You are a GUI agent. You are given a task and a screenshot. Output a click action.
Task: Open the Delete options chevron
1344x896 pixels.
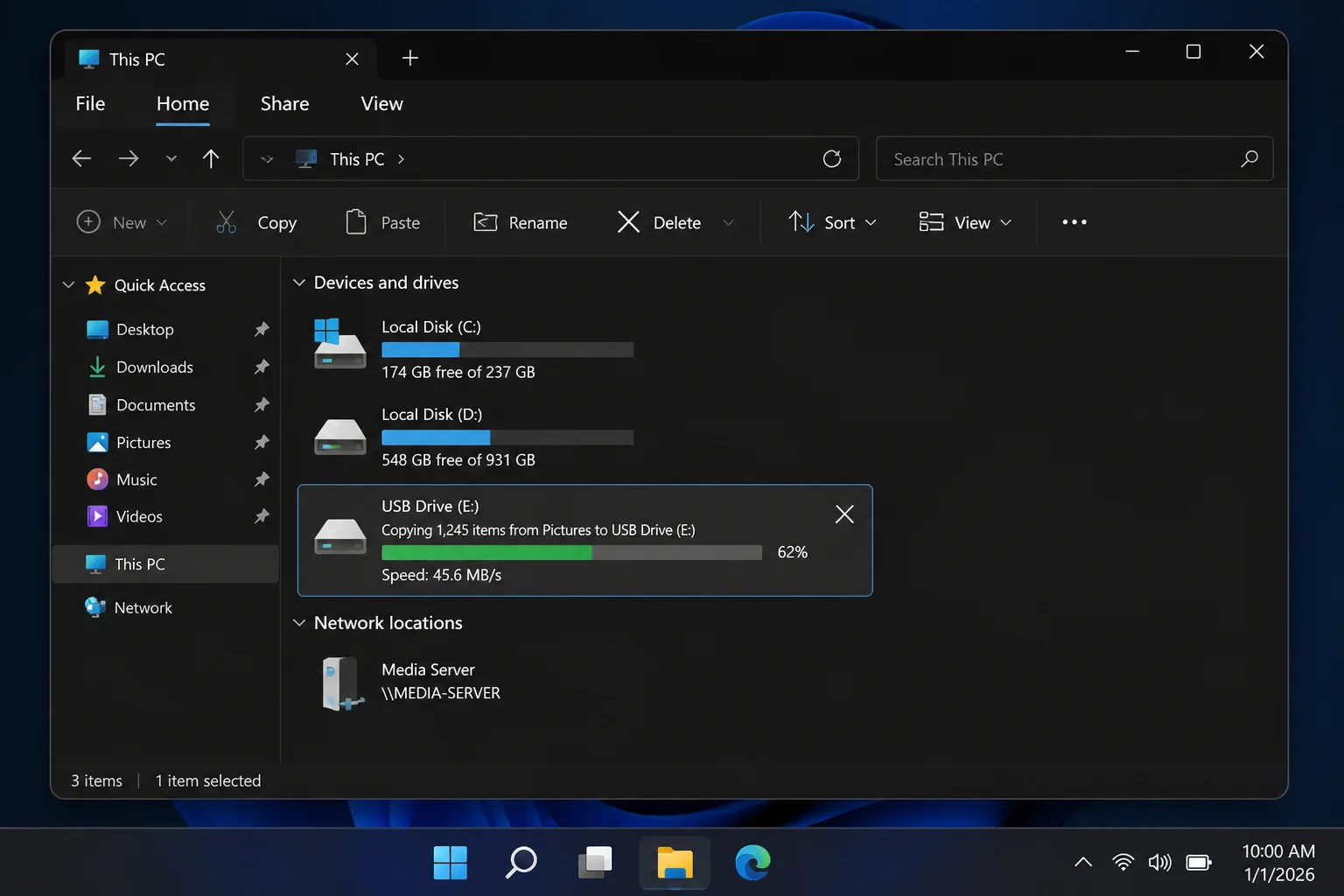[x=728, y=222]
